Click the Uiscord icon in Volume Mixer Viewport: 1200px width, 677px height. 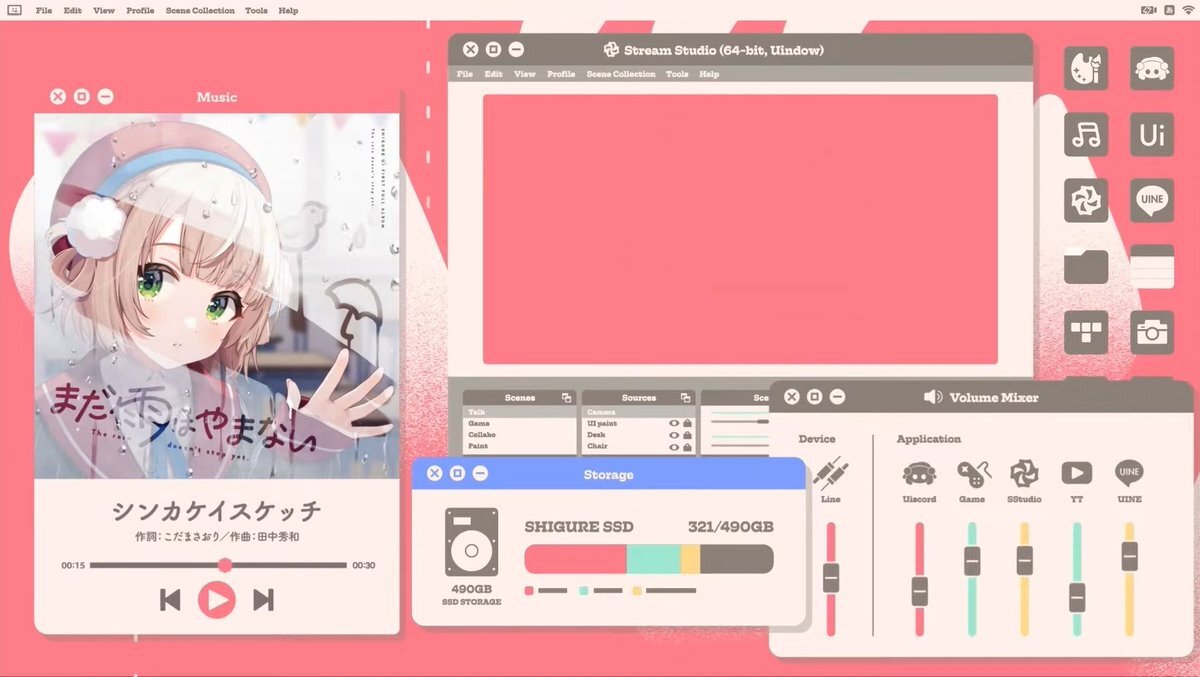[919, 474]
